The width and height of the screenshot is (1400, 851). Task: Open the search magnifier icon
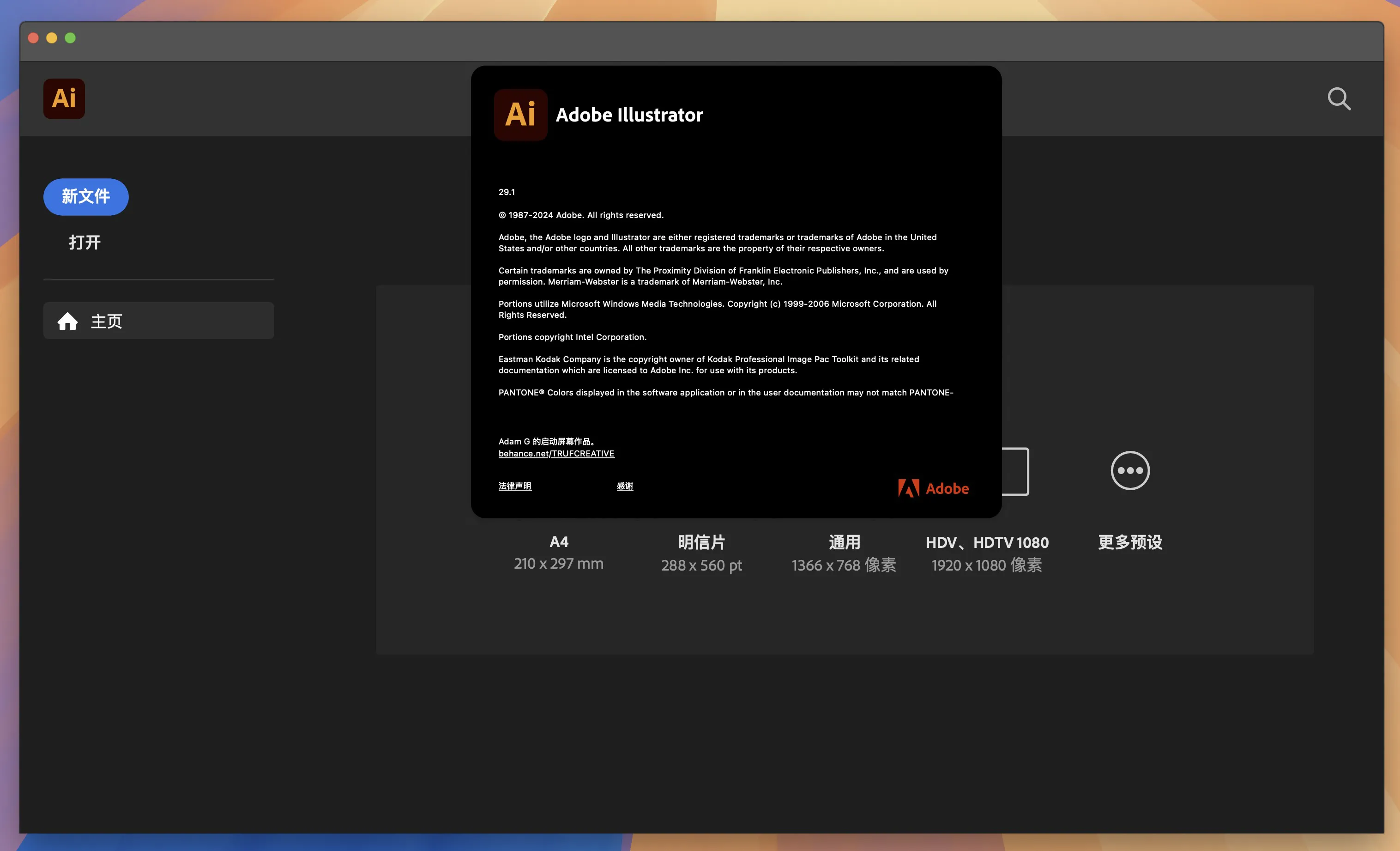pos(1339,98)
